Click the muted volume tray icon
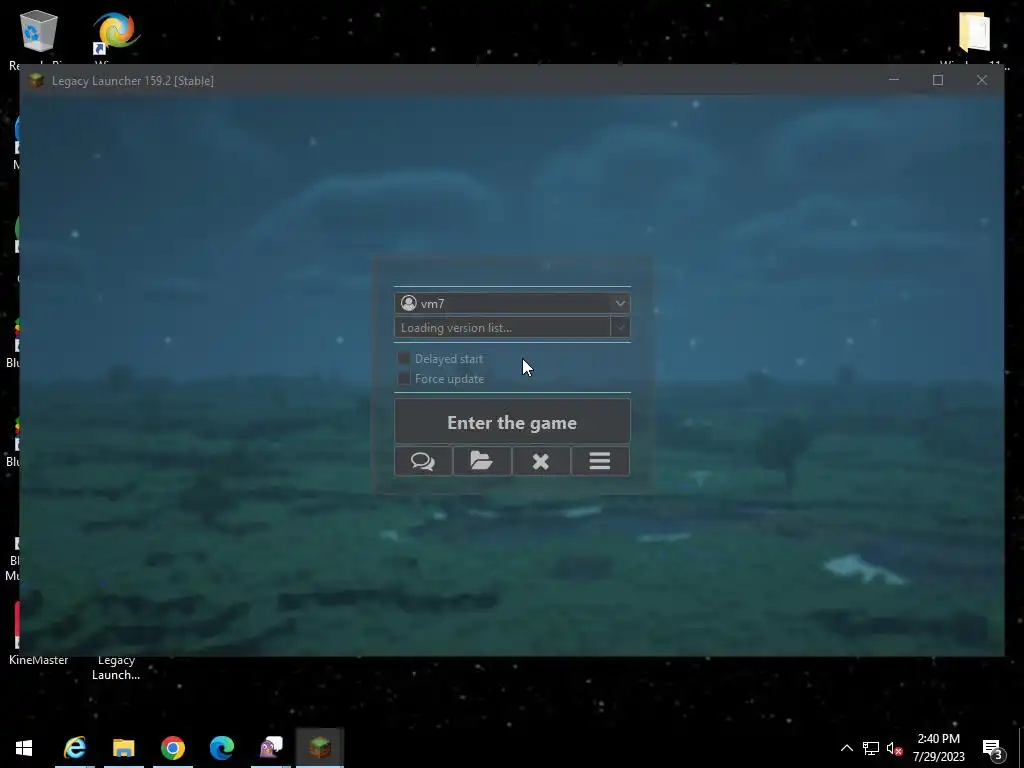This screenshot has width=1024, height=768. (x=894, y=748)
